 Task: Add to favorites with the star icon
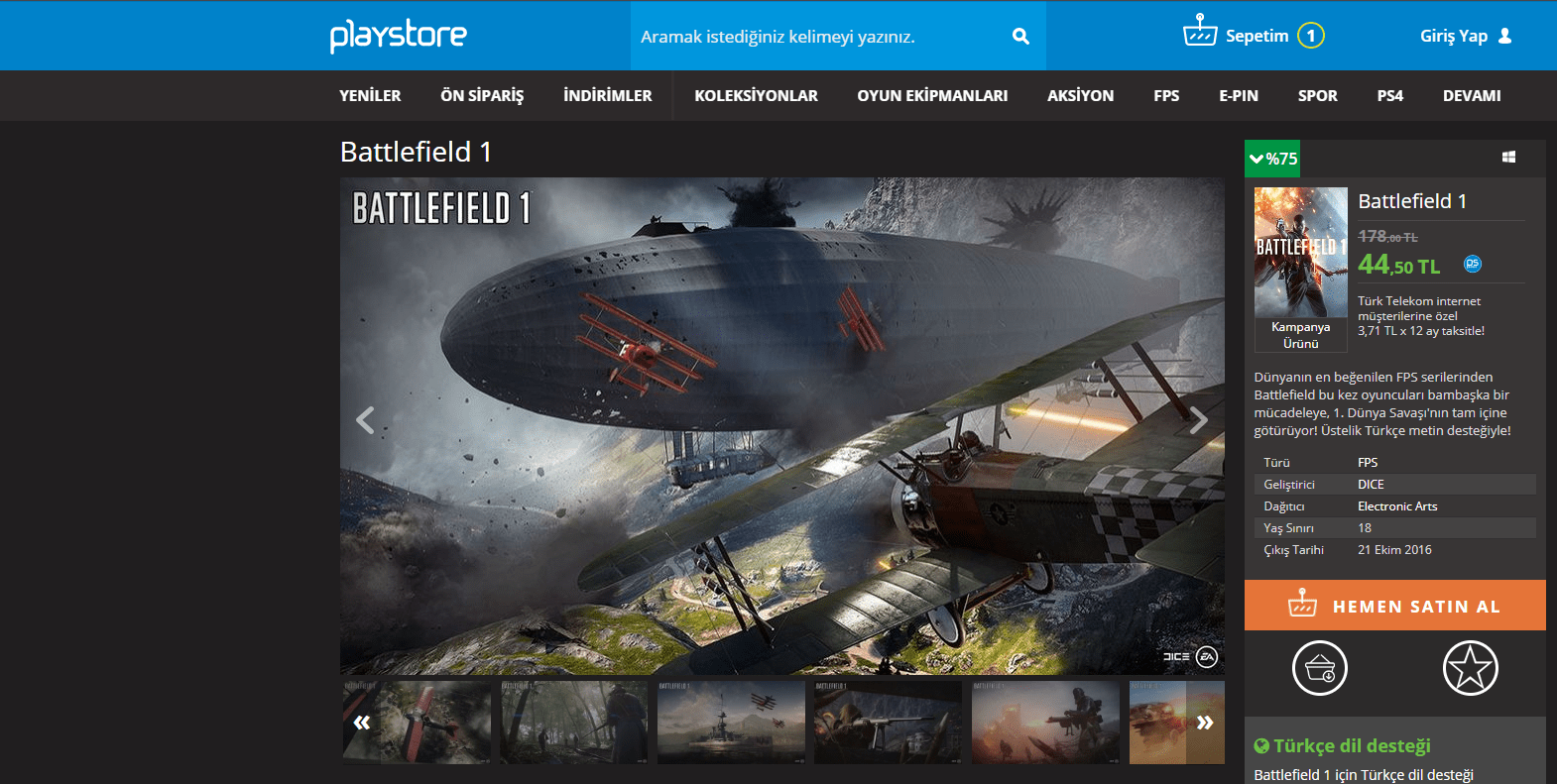(x=1471, y=668)
